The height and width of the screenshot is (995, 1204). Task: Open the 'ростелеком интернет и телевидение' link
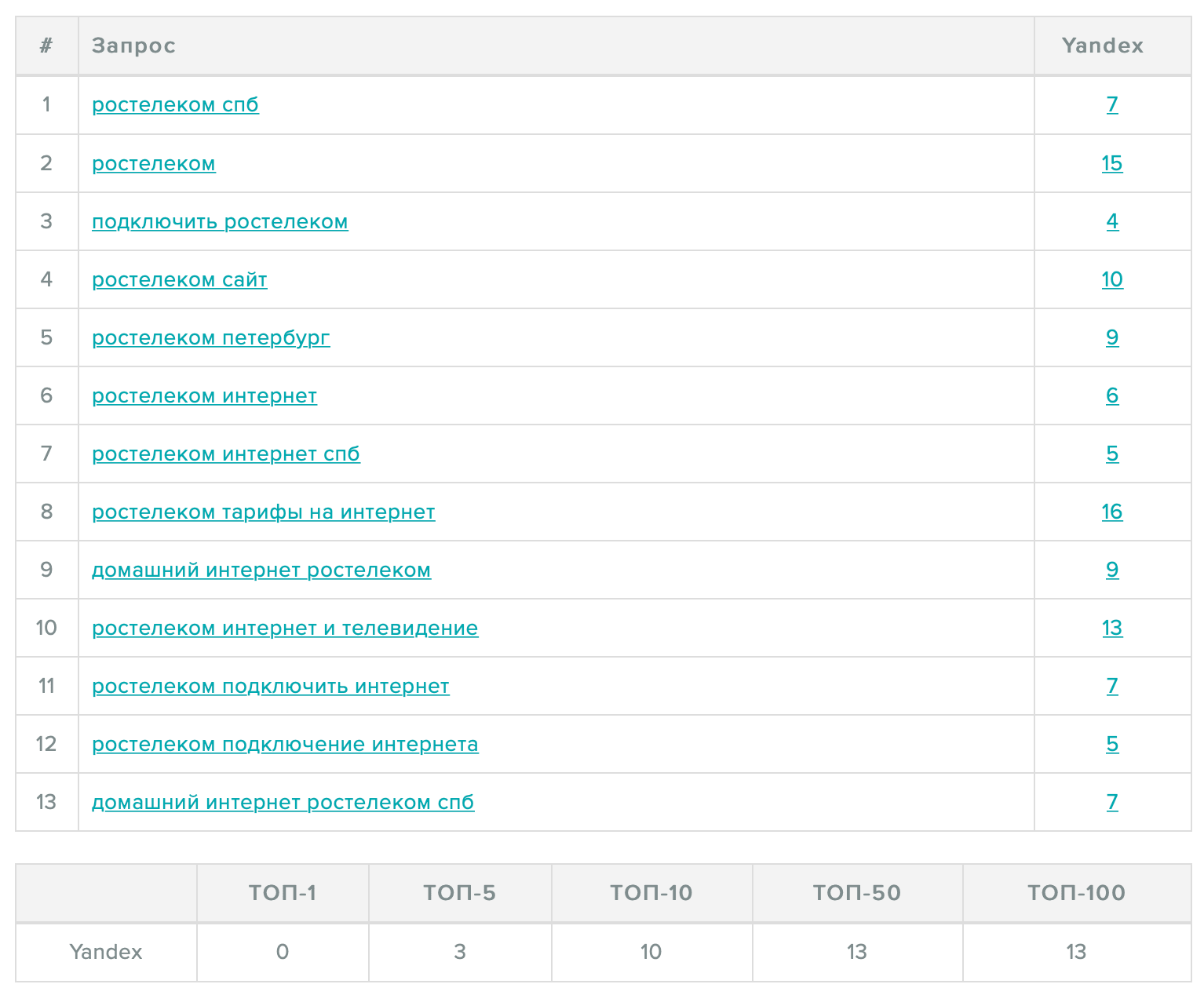285,628
